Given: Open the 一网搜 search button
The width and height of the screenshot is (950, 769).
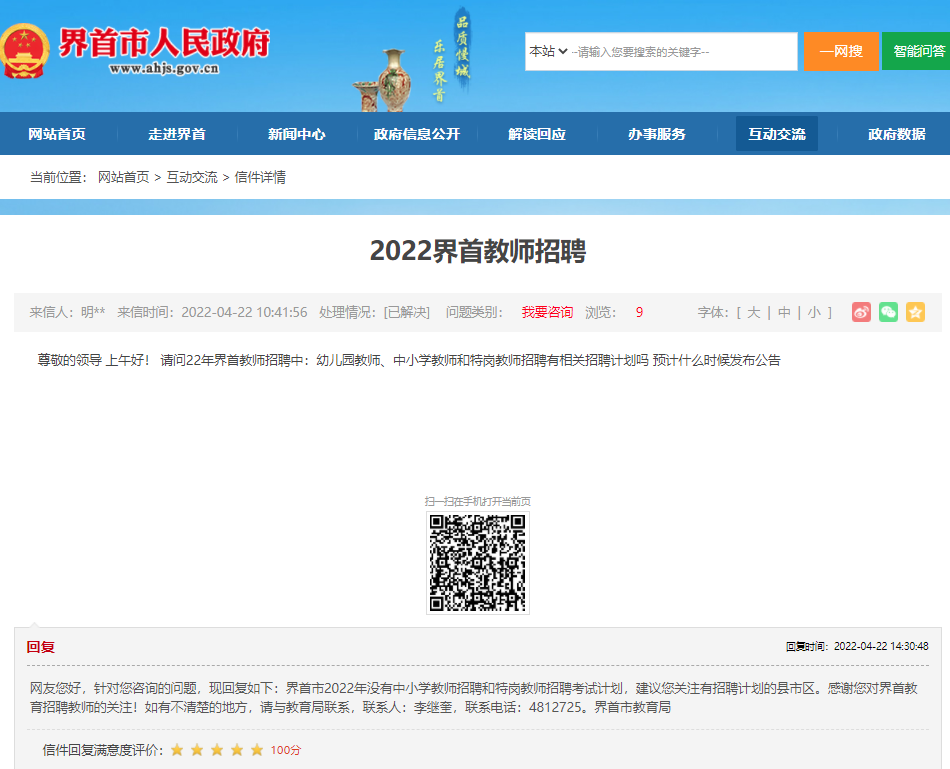Looking at the screenshot, I should tap(841, 51).
